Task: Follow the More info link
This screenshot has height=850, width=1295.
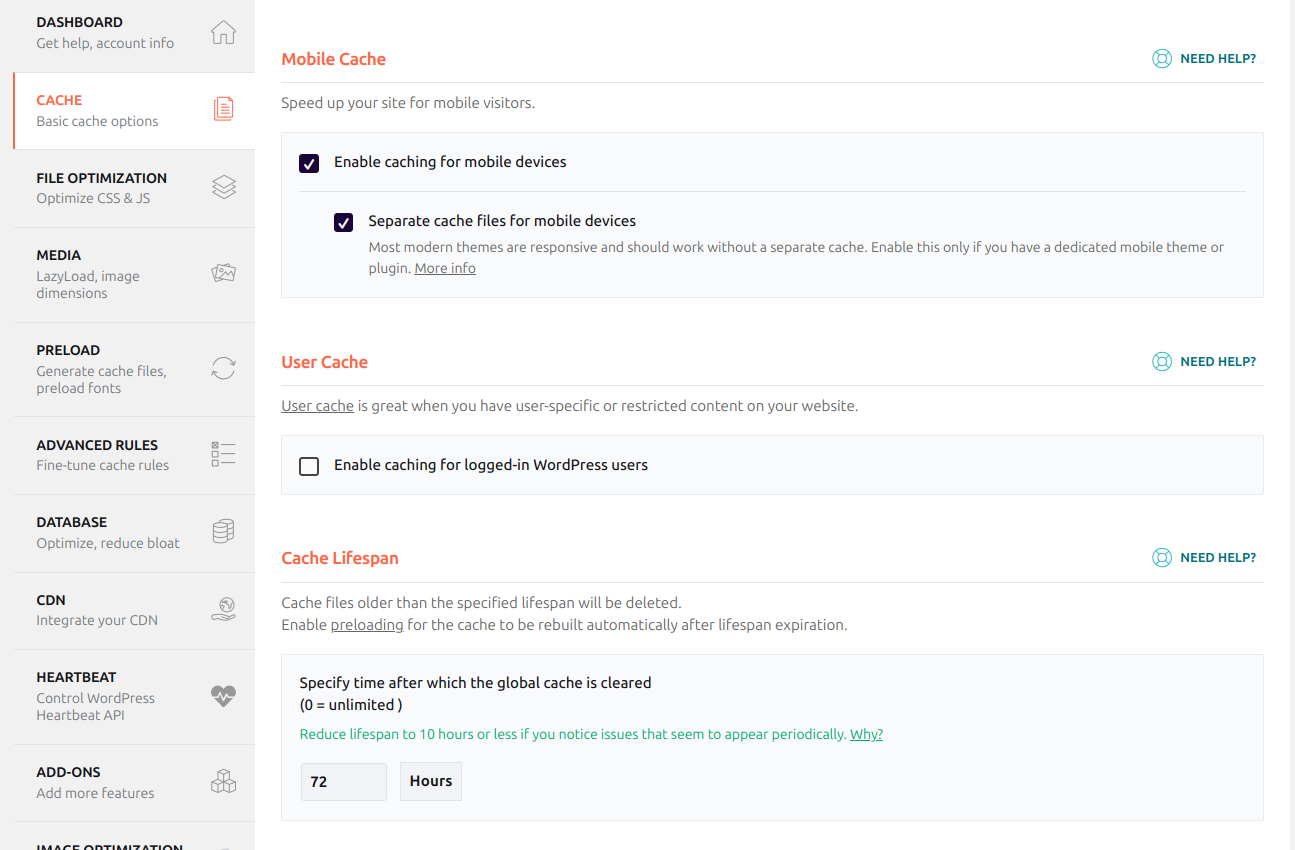Action: 445,268
